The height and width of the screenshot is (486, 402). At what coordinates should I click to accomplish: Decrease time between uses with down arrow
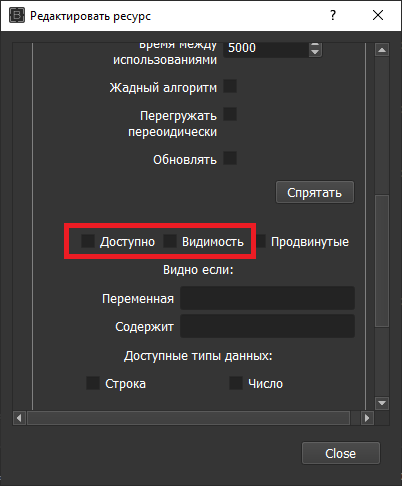pos(315,53)
